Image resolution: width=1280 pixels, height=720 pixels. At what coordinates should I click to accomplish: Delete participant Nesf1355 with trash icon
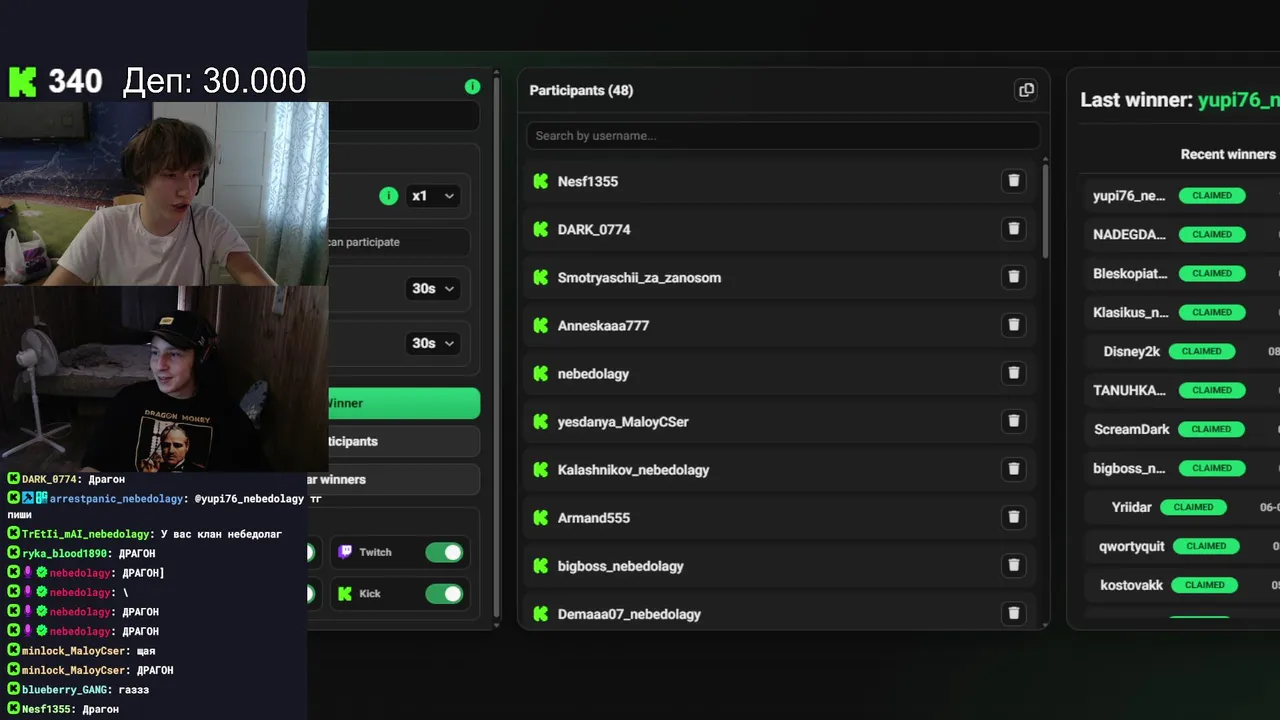[x=1013, y=181]
